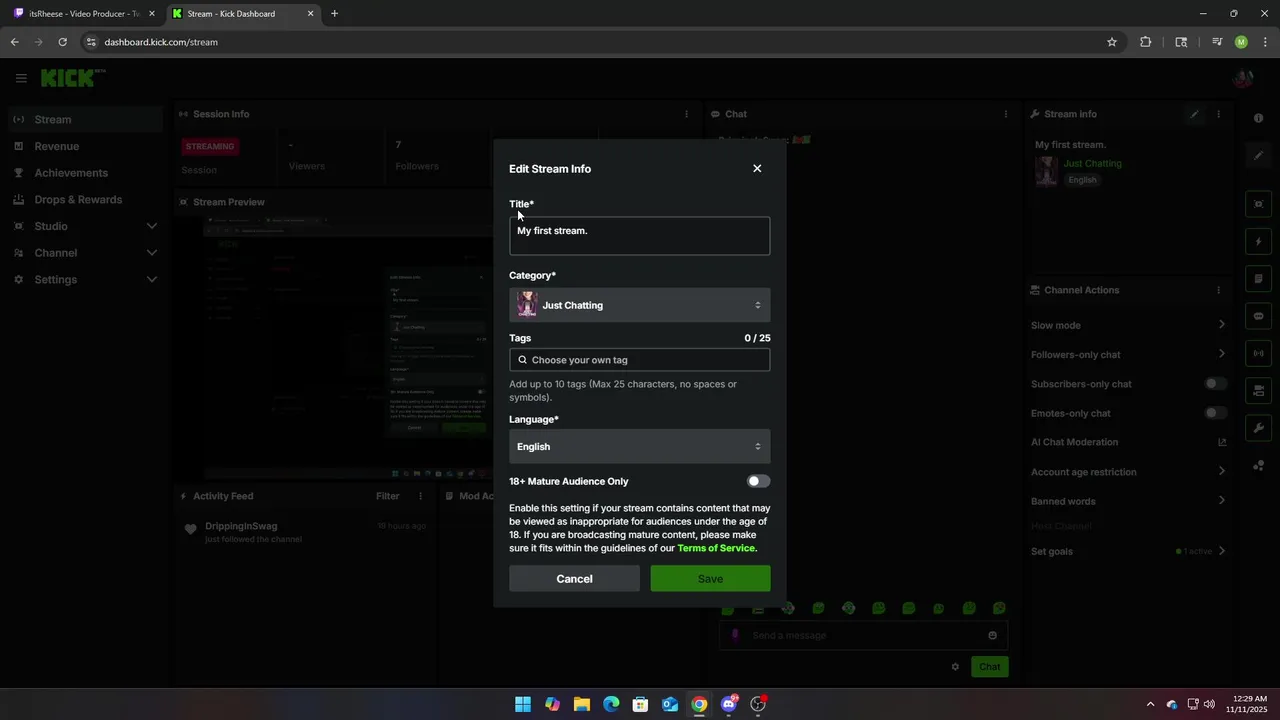Open the English language dropdown in the dialog
The image size is (1280, 720).
pyautogui.click(x=640, y=446)
